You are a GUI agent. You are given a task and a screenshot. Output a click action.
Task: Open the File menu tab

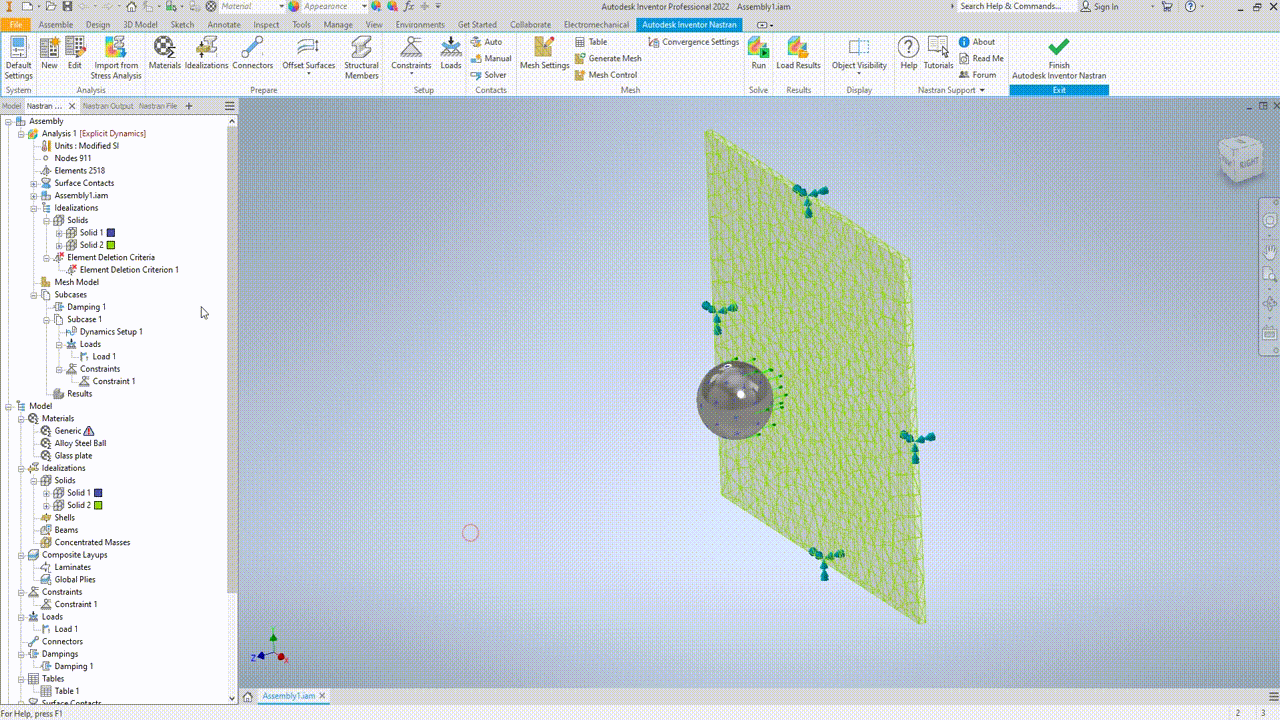[15, 24]
